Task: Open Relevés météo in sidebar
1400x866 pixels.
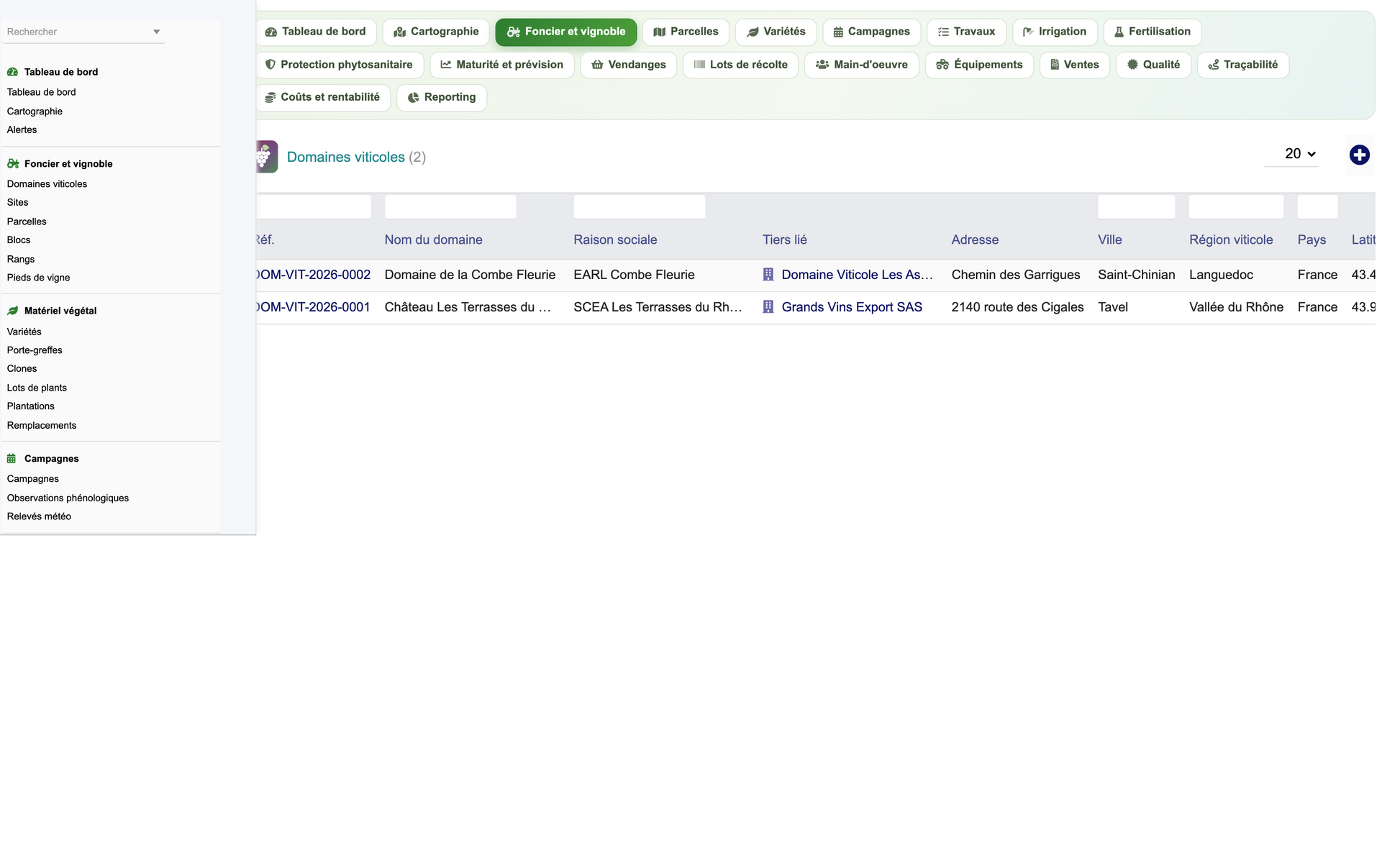Action: 39,516
